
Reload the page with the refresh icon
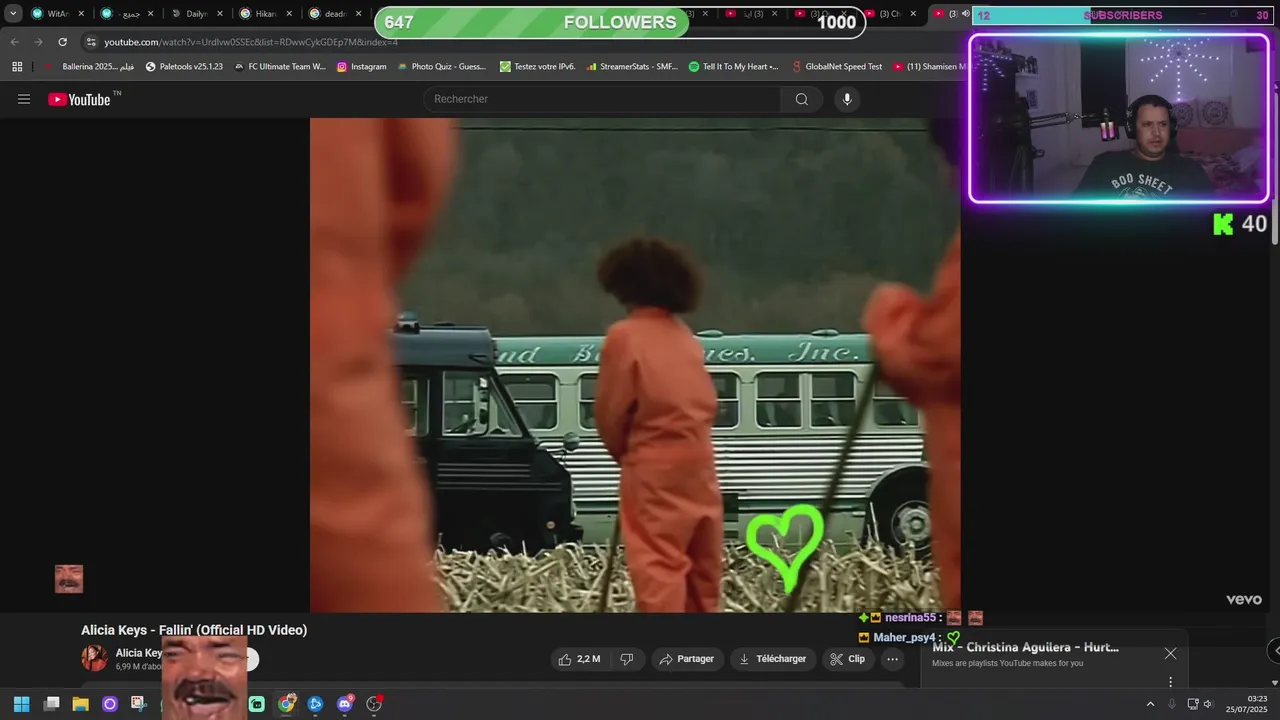[62, 42]
